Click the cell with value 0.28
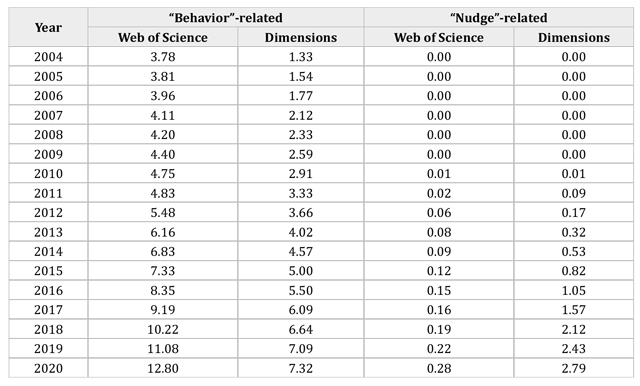Viewport: 640px width, 386px height. click(439, 368)
